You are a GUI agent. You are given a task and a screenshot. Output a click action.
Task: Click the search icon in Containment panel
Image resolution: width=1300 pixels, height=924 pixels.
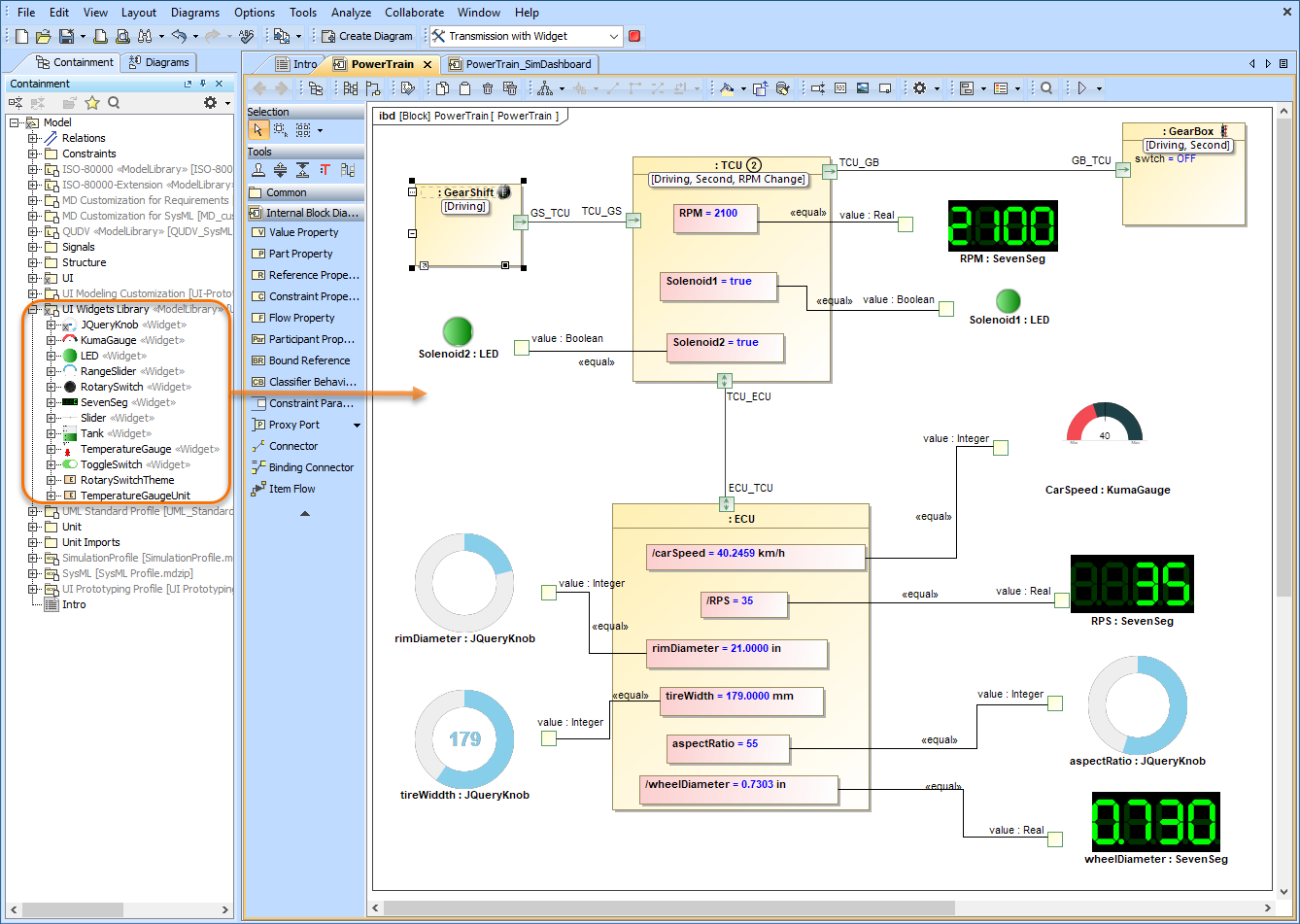pyautogui.click(x=114, y=103)
